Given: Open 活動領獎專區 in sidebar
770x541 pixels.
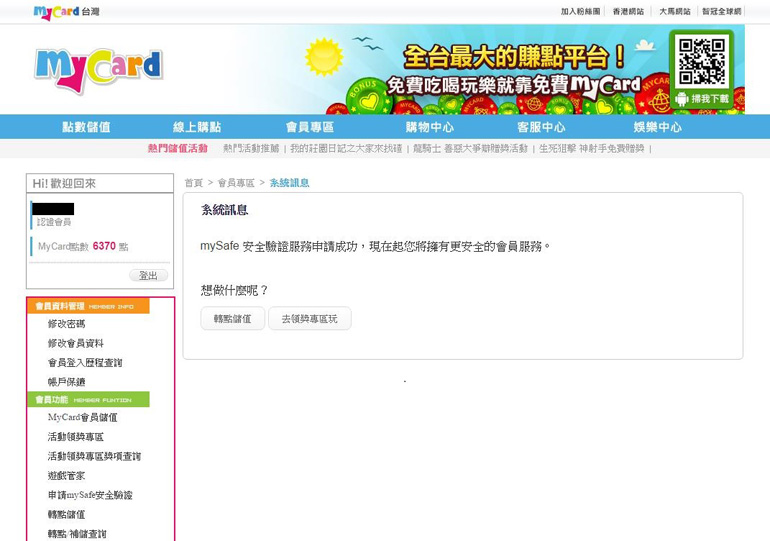Looking at the screenshot, I should pos(76,437).
